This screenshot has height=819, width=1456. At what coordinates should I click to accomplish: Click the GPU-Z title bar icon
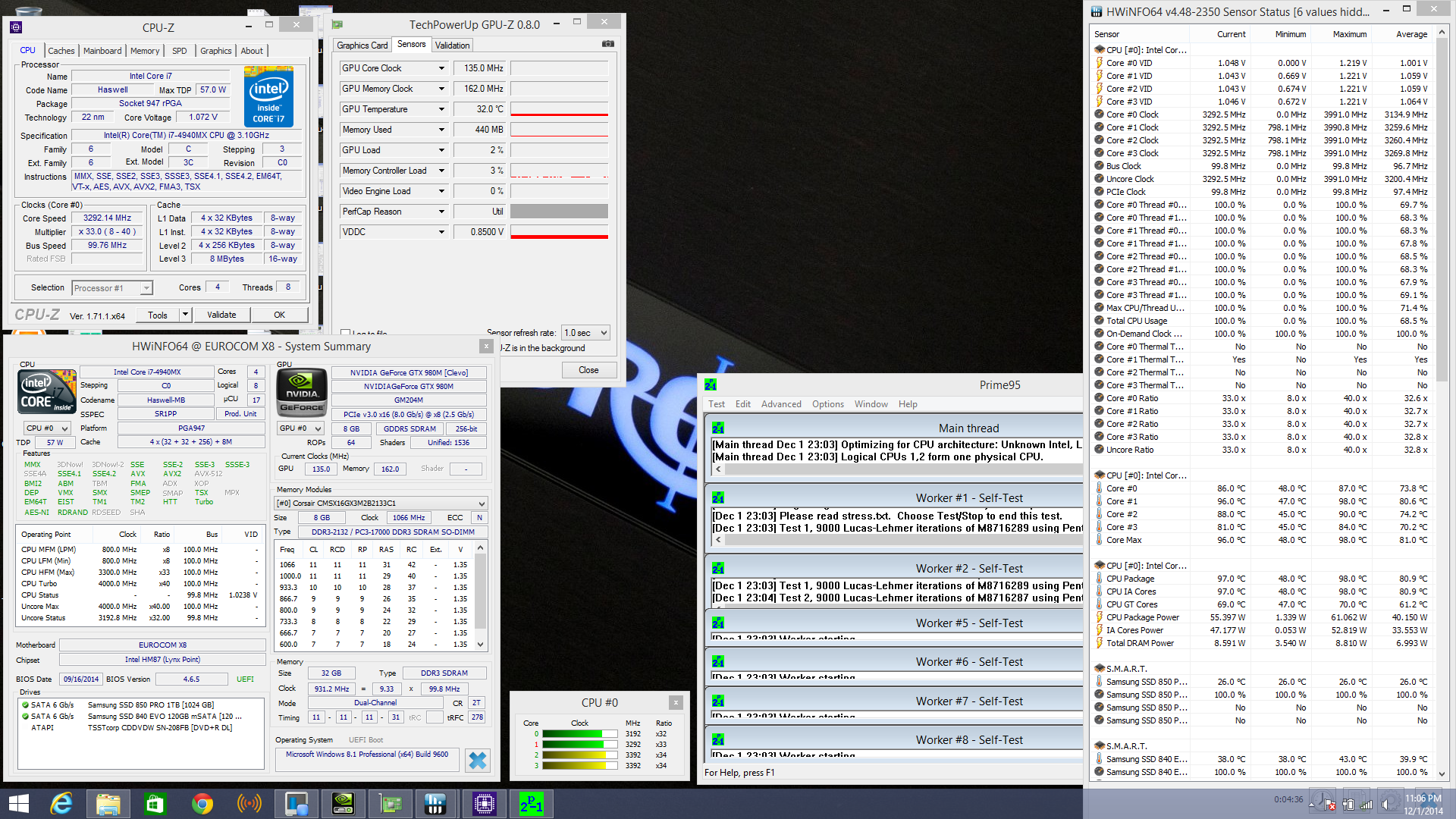(x=337, y=25)
